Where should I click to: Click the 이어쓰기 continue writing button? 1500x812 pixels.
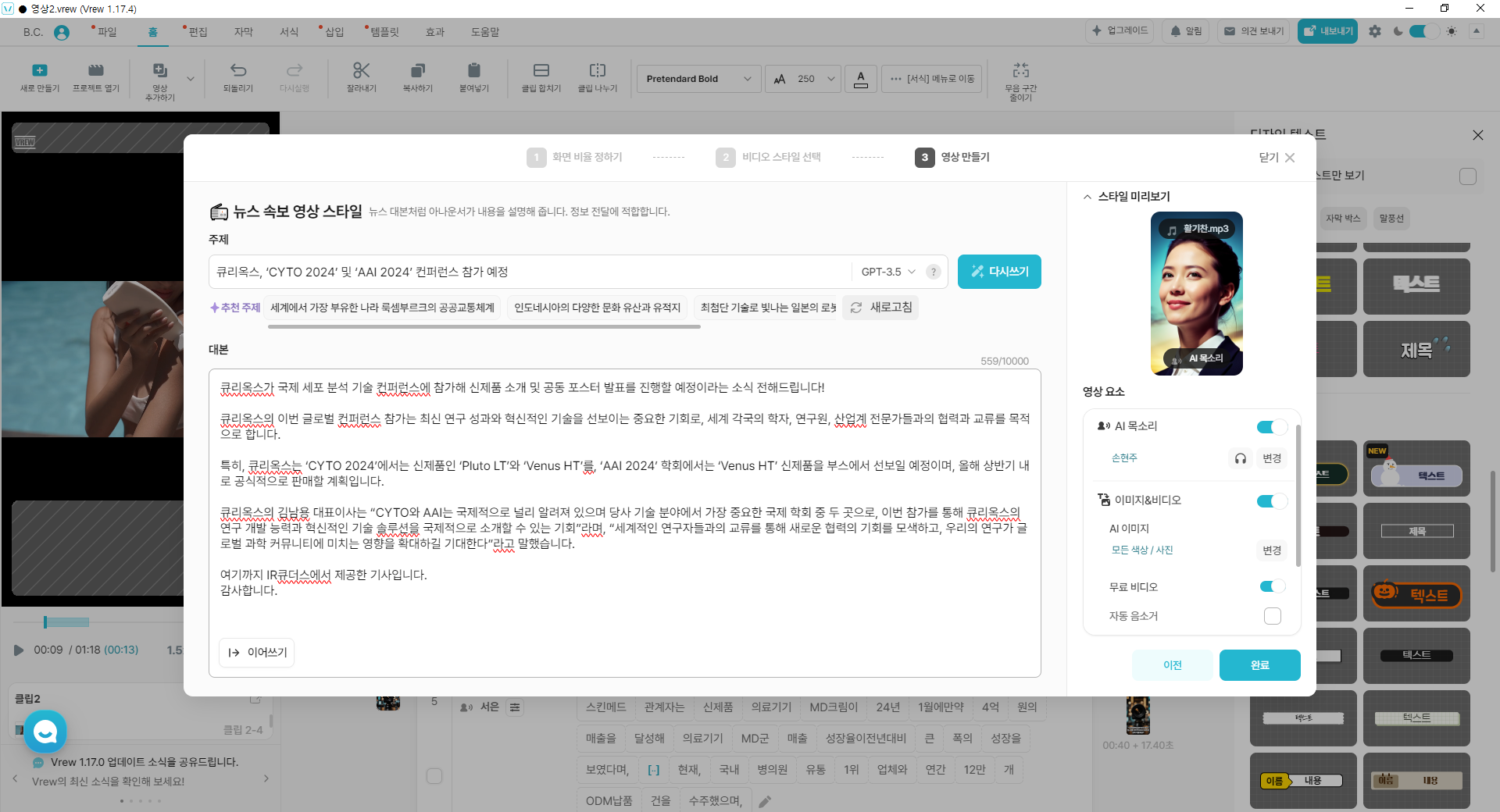[x=256, y=653]
